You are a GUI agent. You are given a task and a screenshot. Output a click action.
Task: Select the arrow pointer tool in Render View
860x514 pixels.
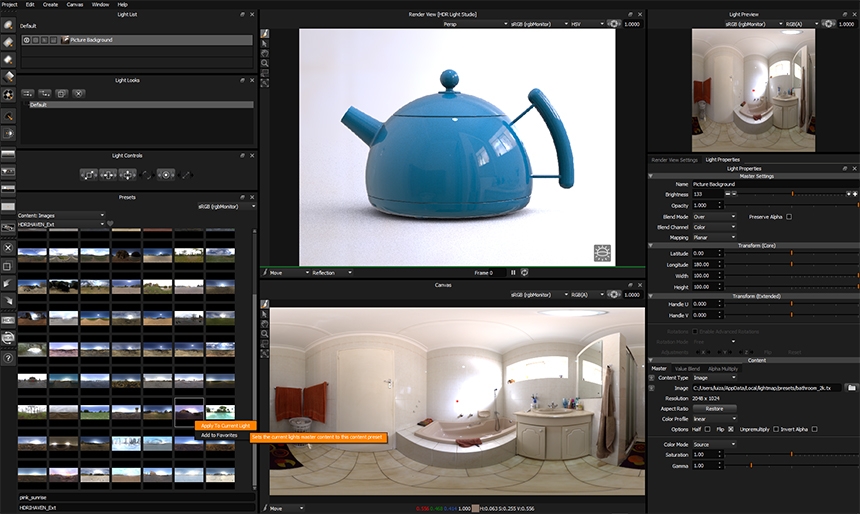[265, 43]
